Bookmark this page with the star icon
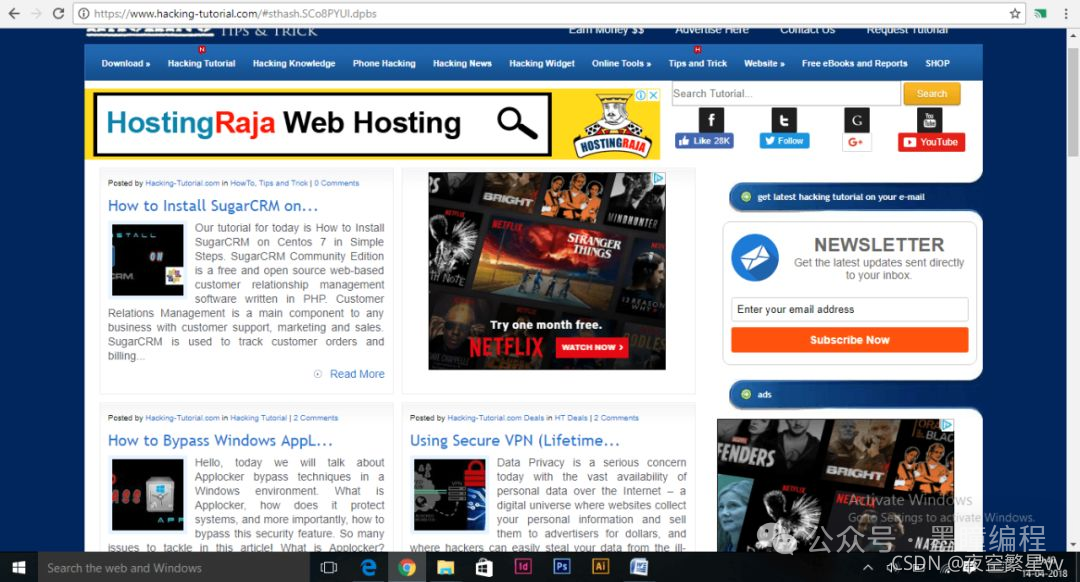This screenshot has width=1080, height=582. (1015, 13)
